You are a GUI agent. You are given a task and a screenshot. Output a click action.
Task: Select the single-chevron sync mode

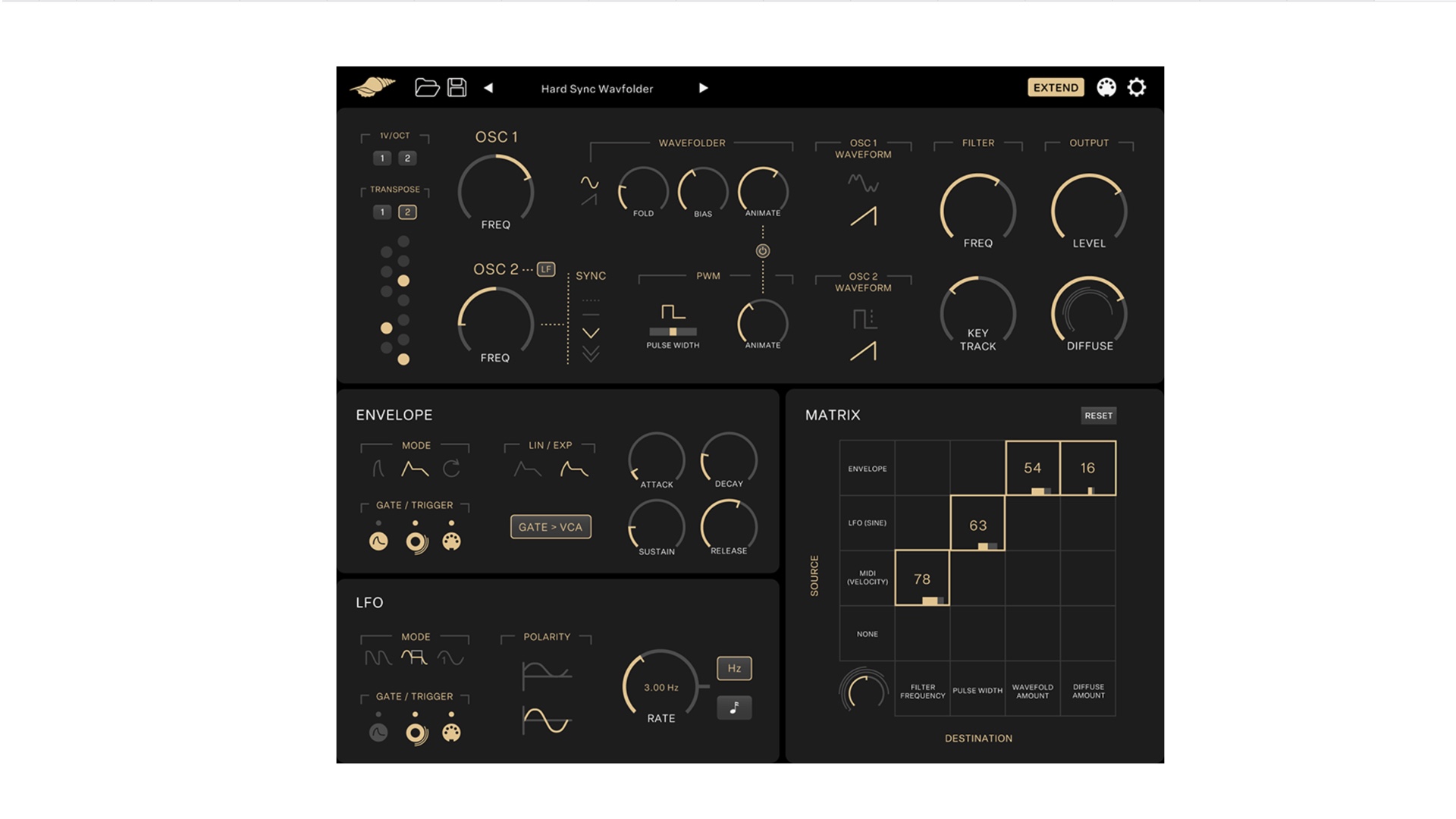591,333
